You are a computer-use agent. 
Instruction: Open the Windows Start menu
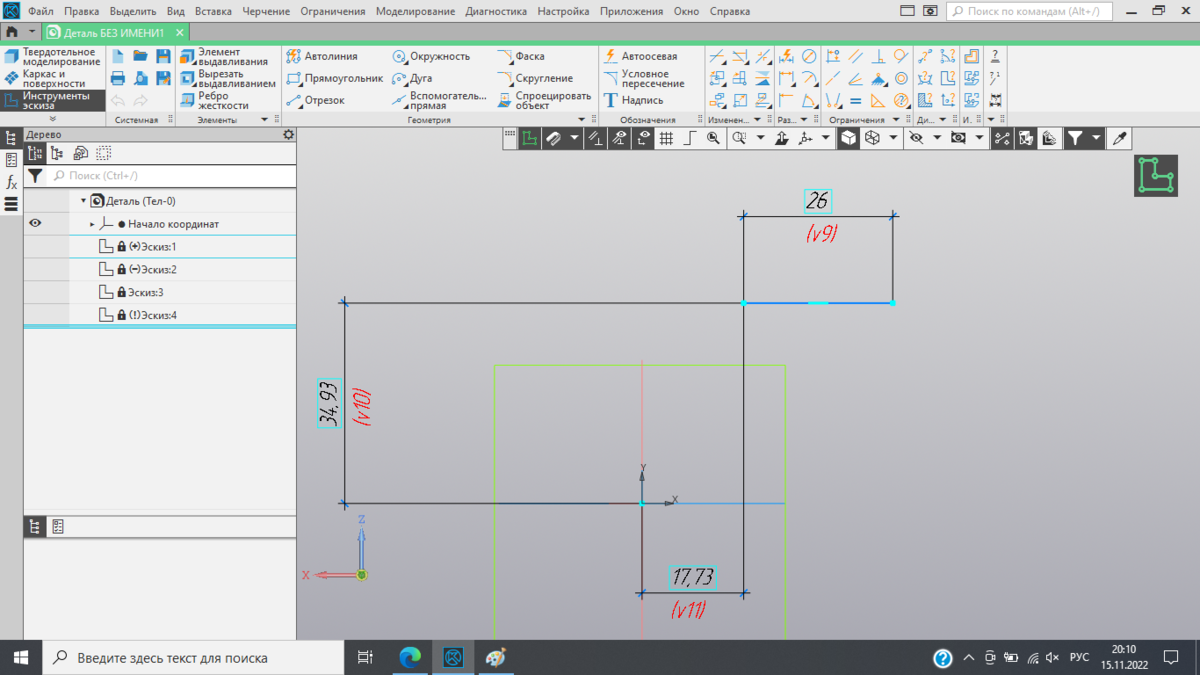click(x=20, y=657)
